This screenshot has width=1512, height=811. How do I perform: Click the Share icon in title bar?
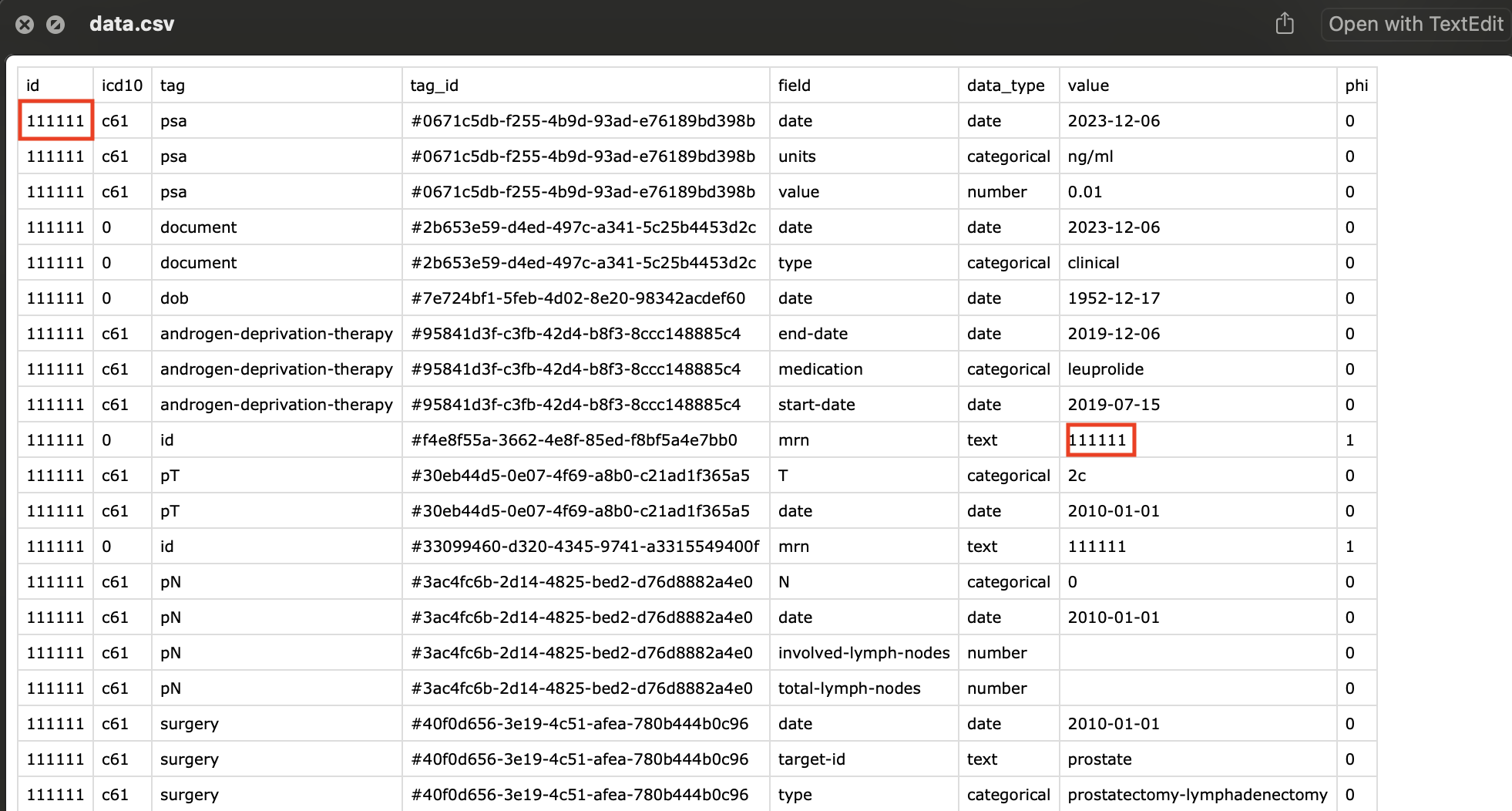click(x=1284, y=24)
